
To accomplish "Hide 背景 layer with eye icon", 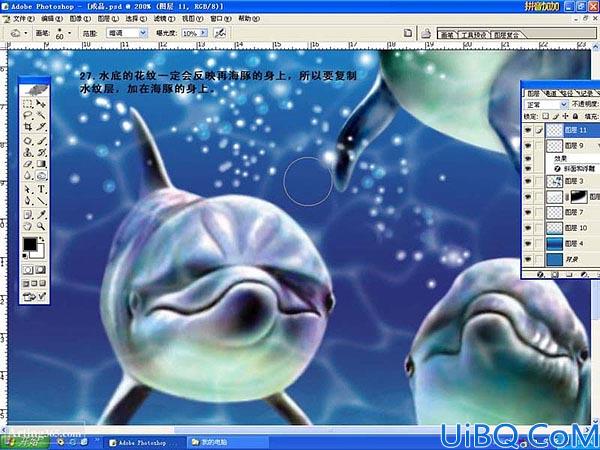I will click(528, 259).
